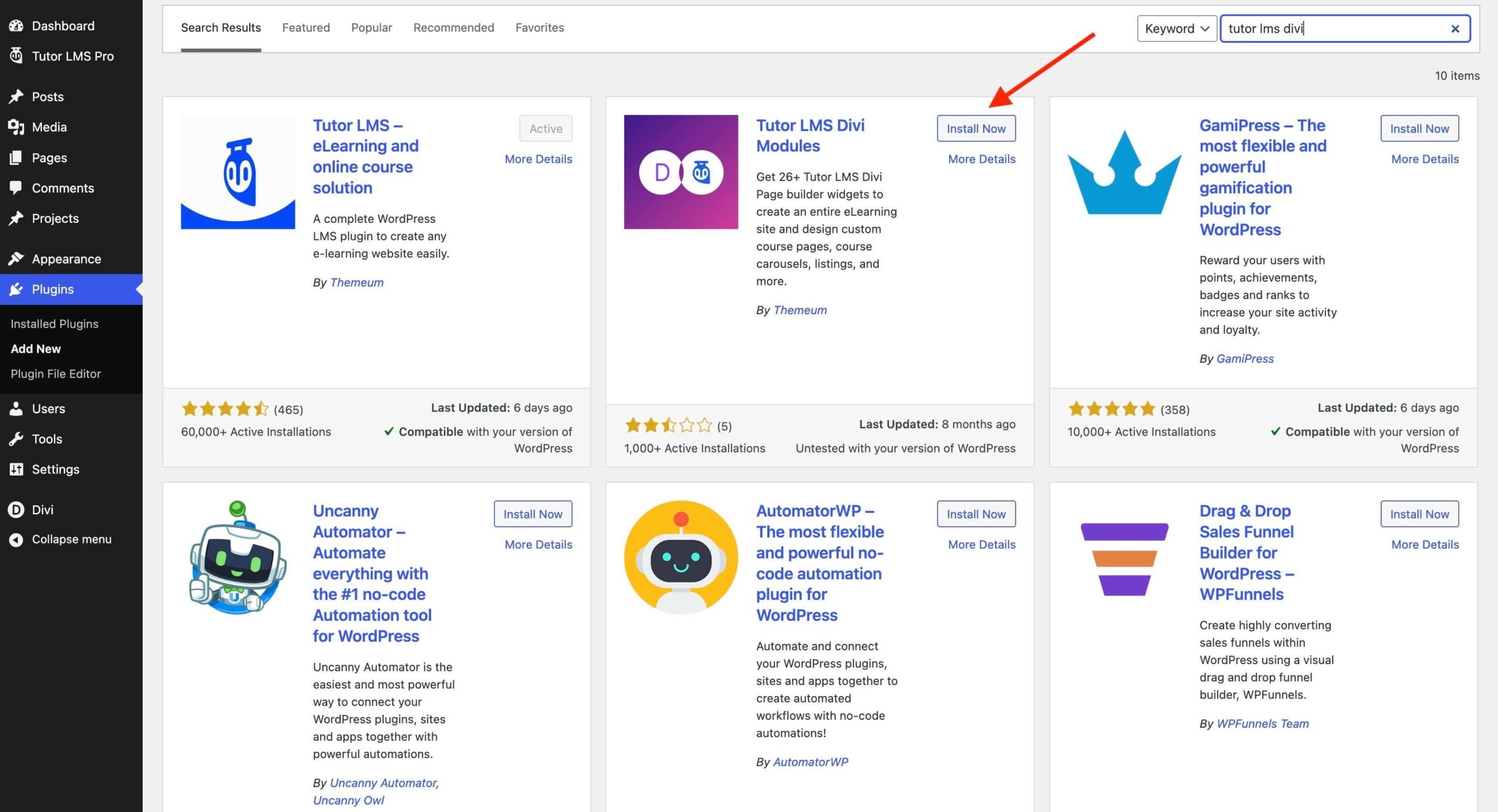Click the Uncanny Automator plugin title
The height and width of the screenshot is (812, 1498).
tap(372, 573)
